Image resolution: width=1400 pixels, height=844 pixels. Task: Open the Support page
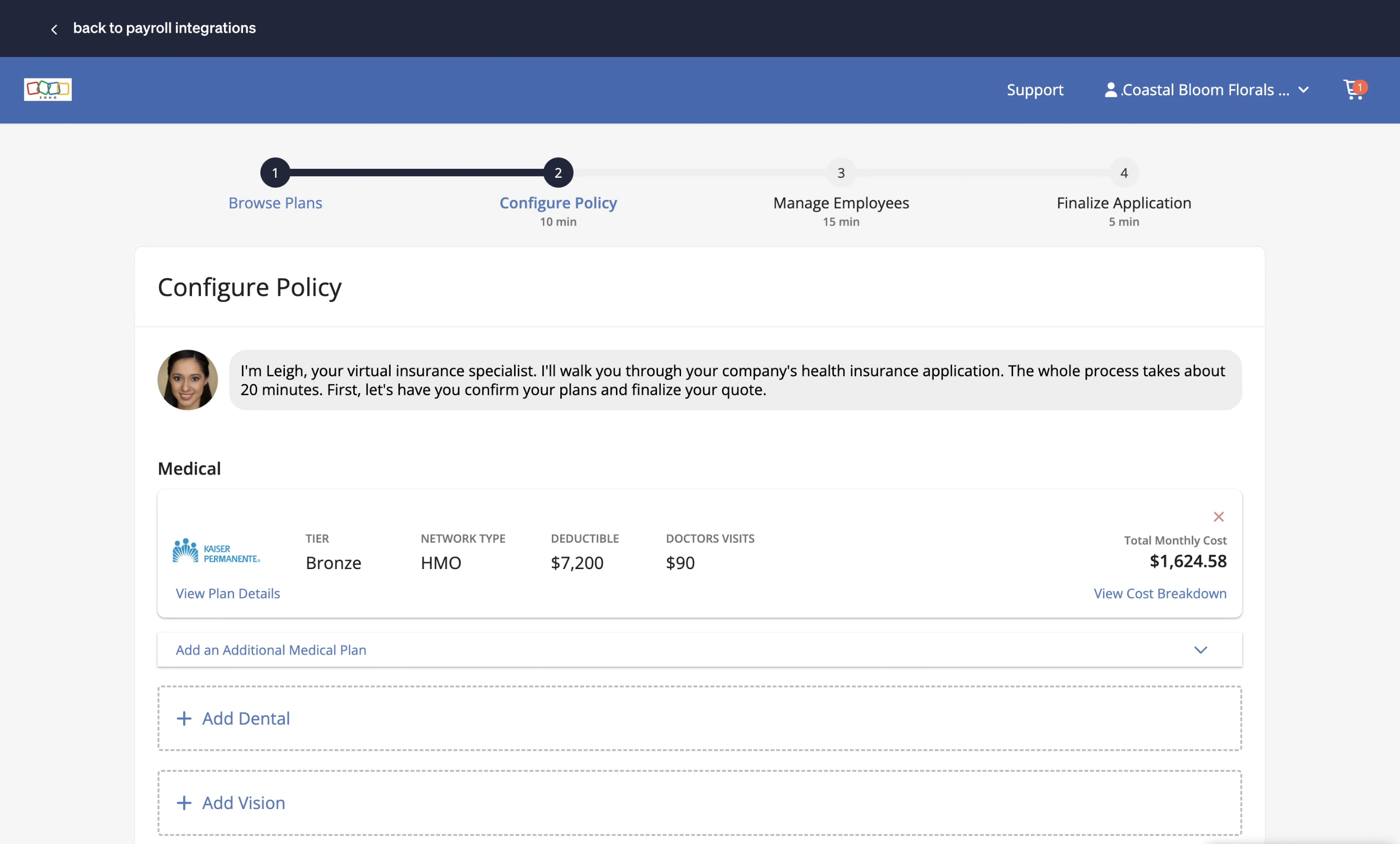[1035, 90]
